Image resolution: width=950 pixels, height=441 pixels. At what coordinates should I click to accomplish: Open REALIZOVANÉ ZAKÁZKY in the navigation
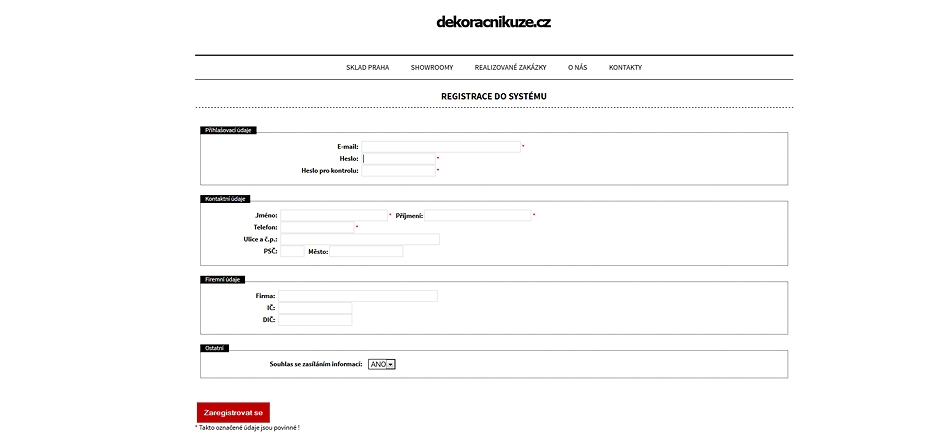(x=510, y=68)
